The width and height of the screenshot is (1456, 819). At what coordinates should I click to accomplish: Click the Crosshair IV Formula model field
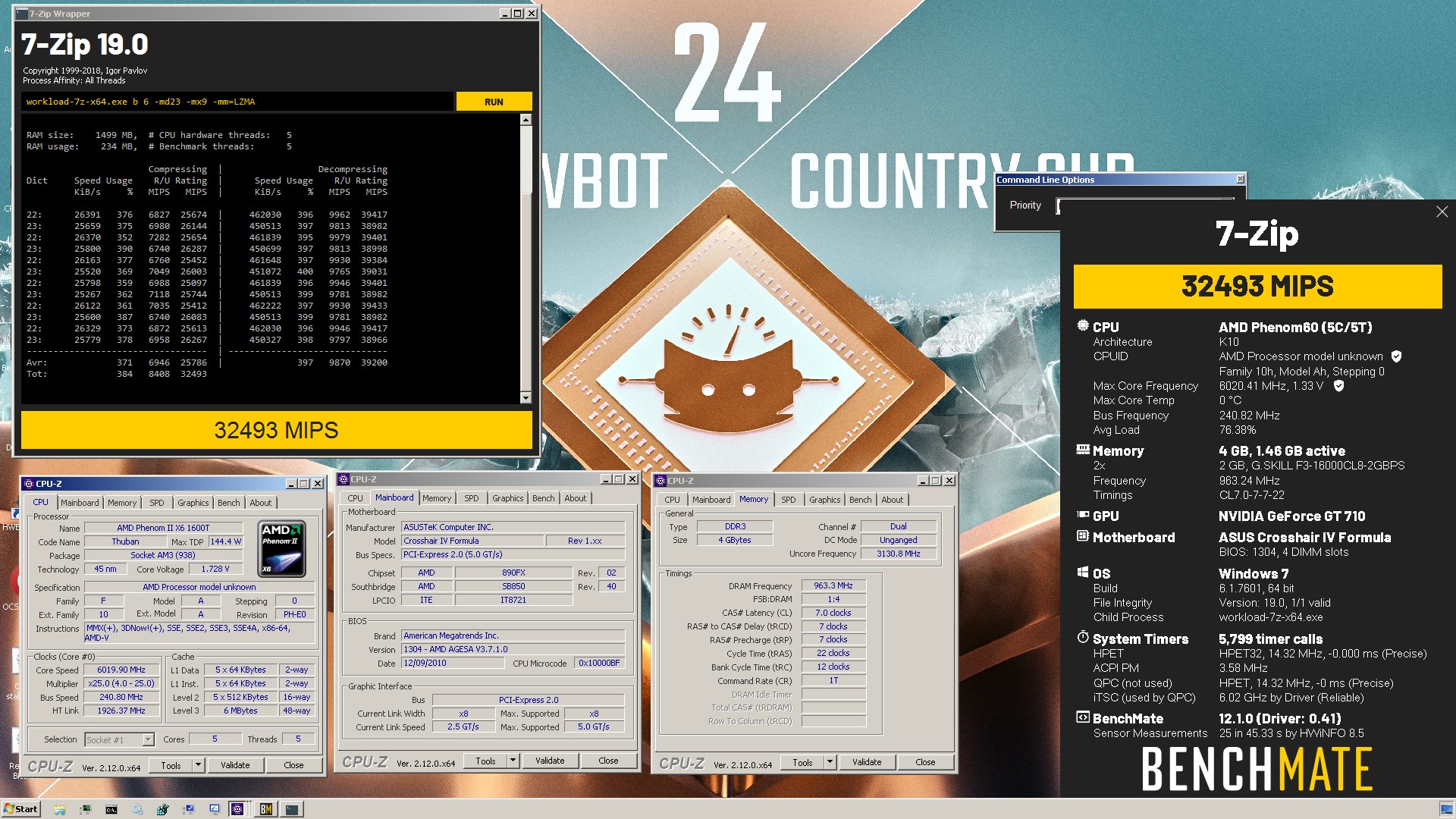(472, 541)
